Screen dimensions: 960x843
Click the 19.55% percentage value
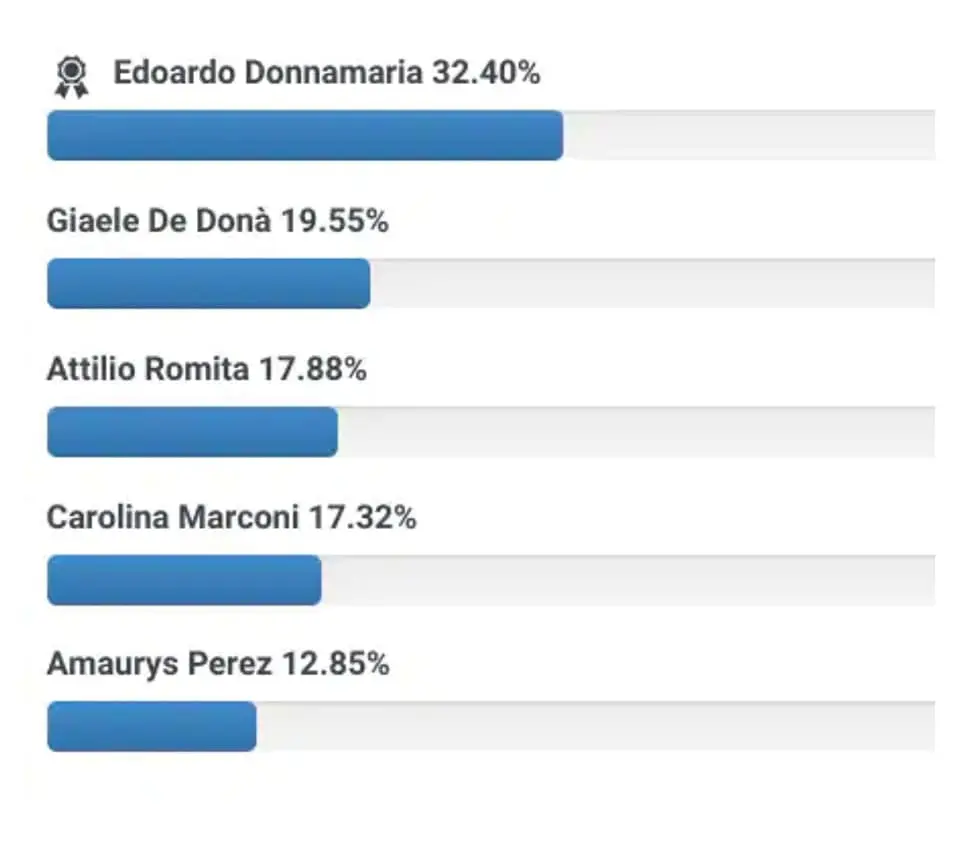tap(334, 221)
